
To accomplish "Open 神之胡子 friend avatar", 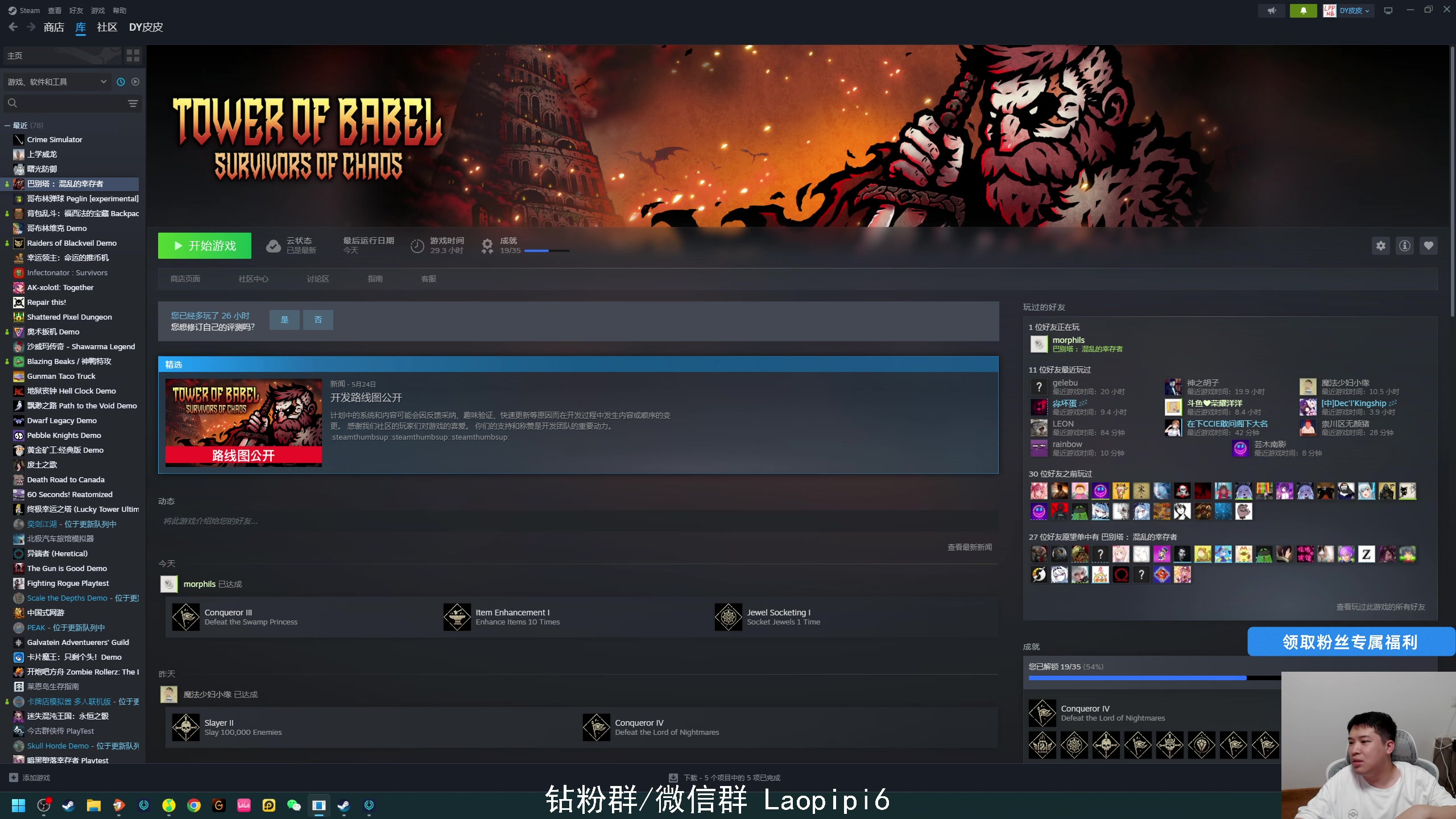I will (1173, 387).
